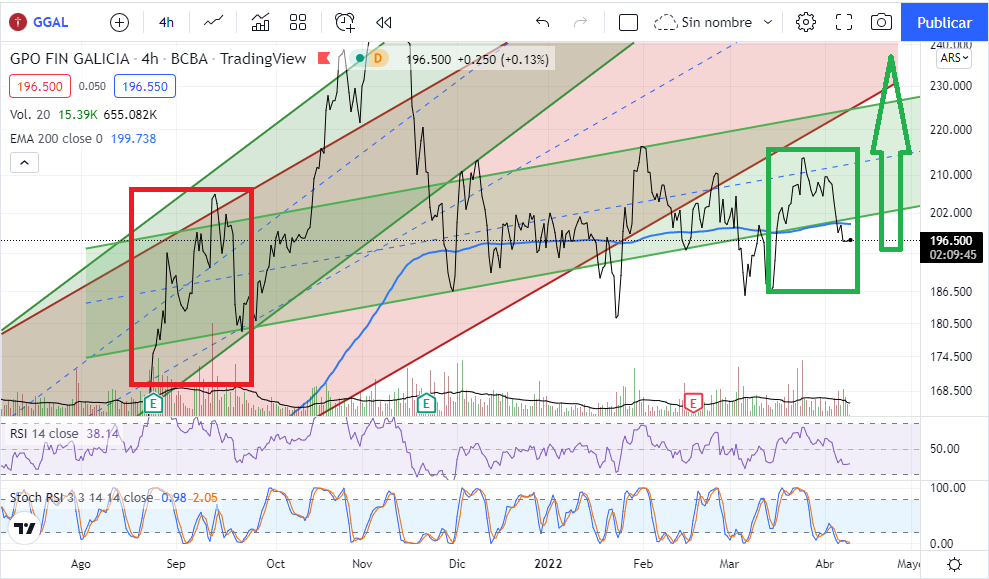Choose a chart layout setup

[x=628, y=23]
